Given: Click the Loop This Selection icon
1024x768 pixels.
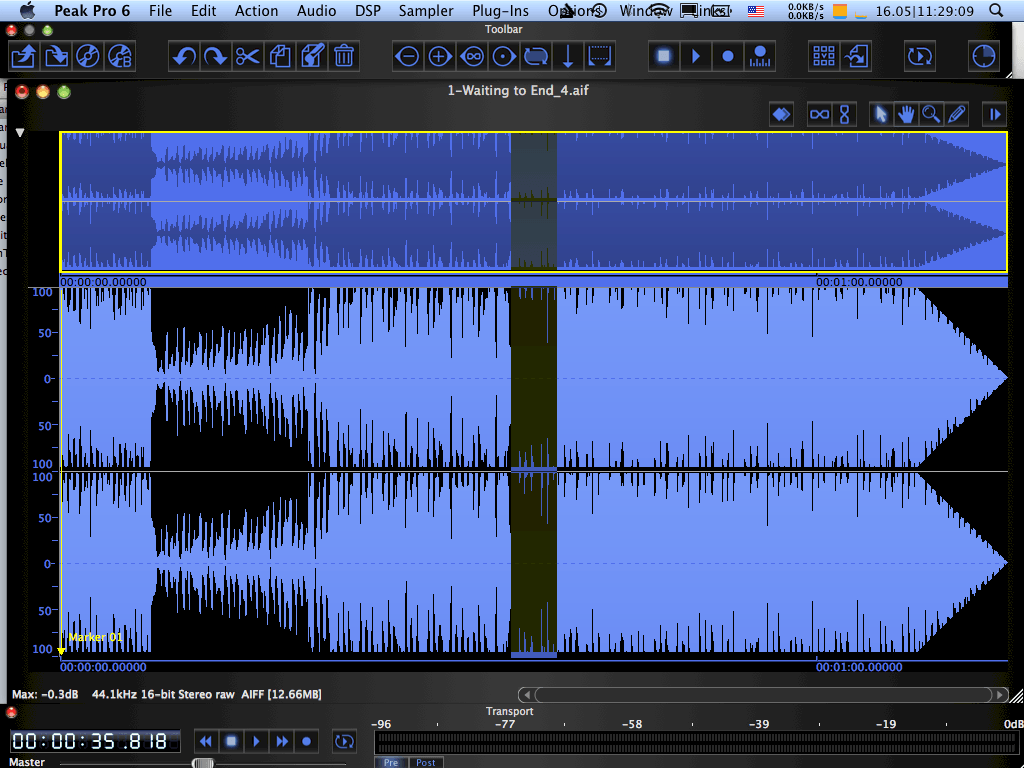Looking at the screenshot, I should [x=536, y=57].
